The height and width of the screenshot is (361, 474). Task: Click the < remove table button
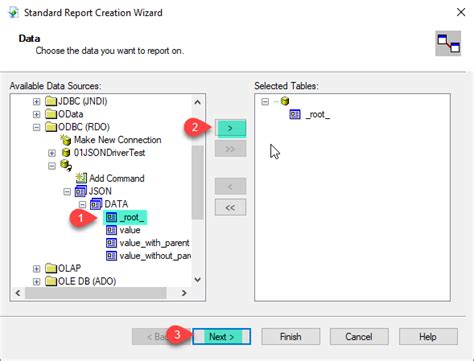[230, 187]
